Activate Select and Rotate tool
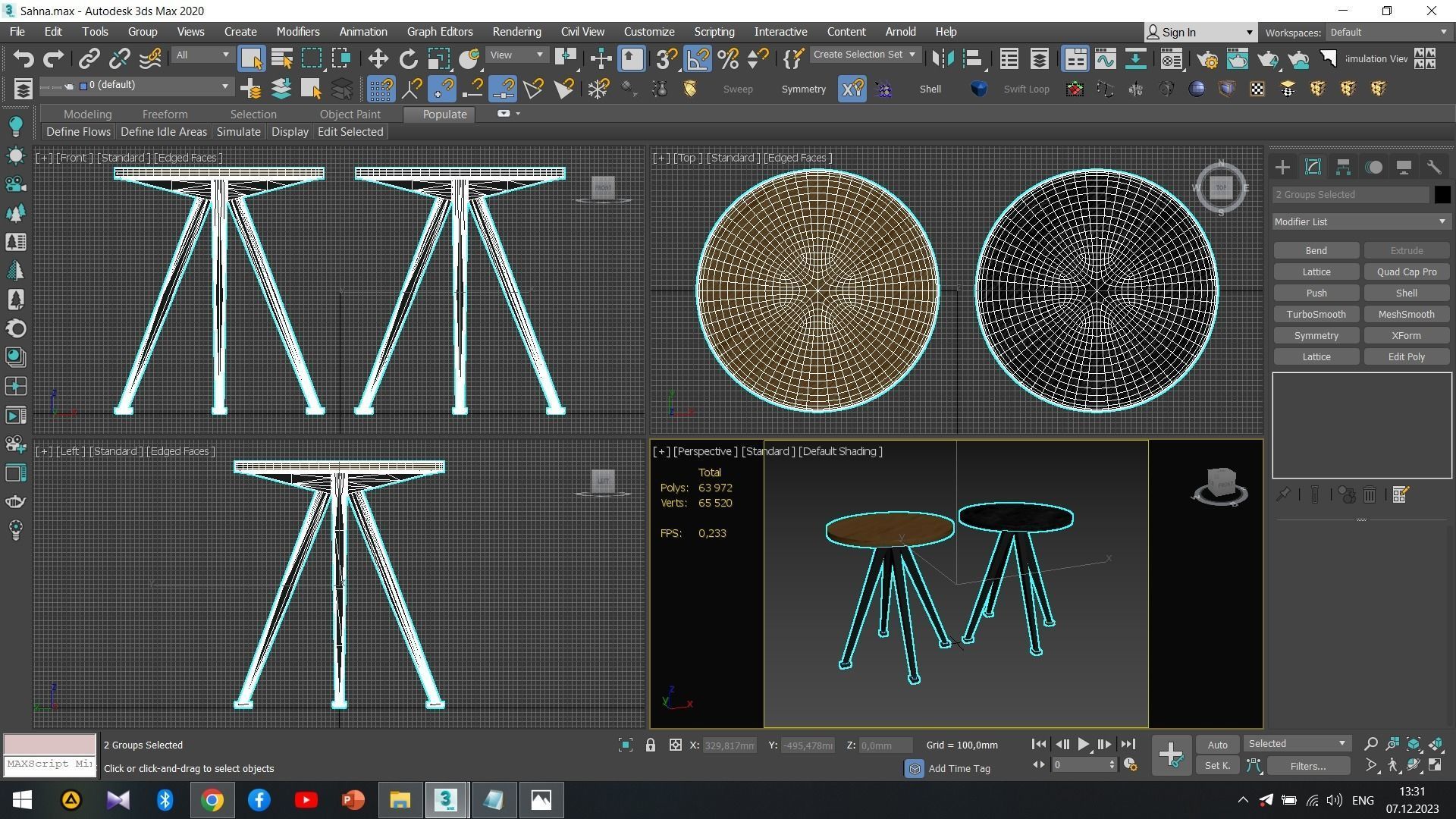The width and height of the screenshot is (1456, 819). 408,58
